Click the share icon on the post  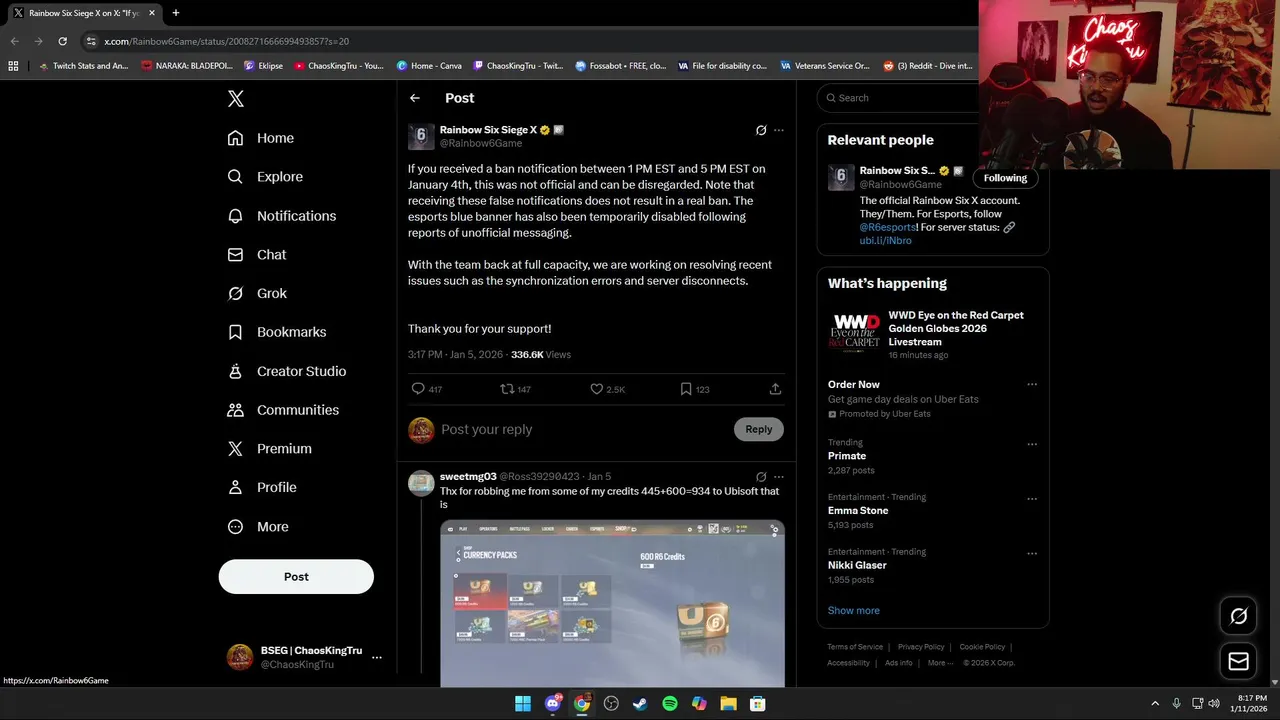[775, 389]
